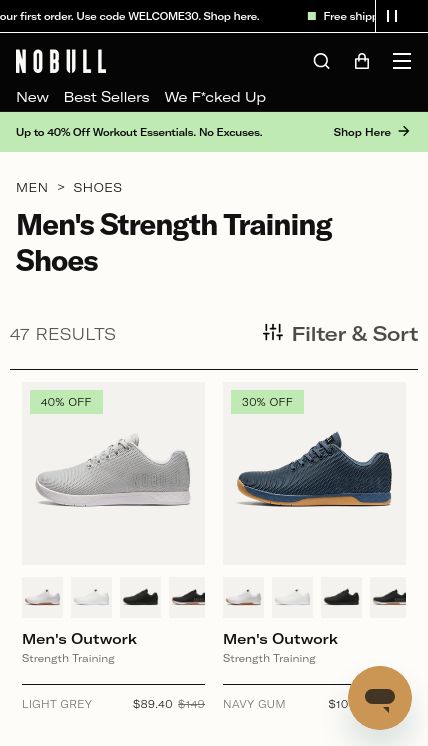The height and width of the screenshot is (746, 428).
Task: Open the New menu item
Action: 32,97
